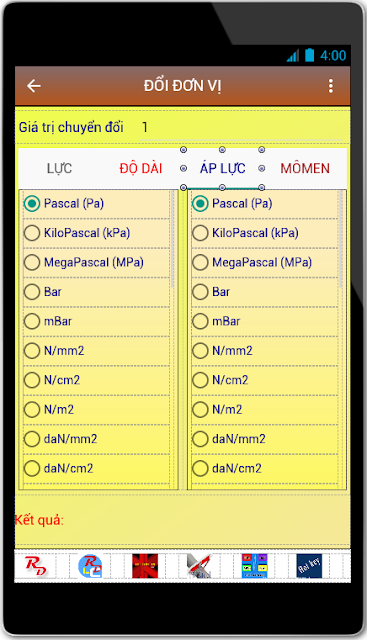Screen dimensions: 367x640
Task: Open the colorful blue grid app icon
Action: 254,566
